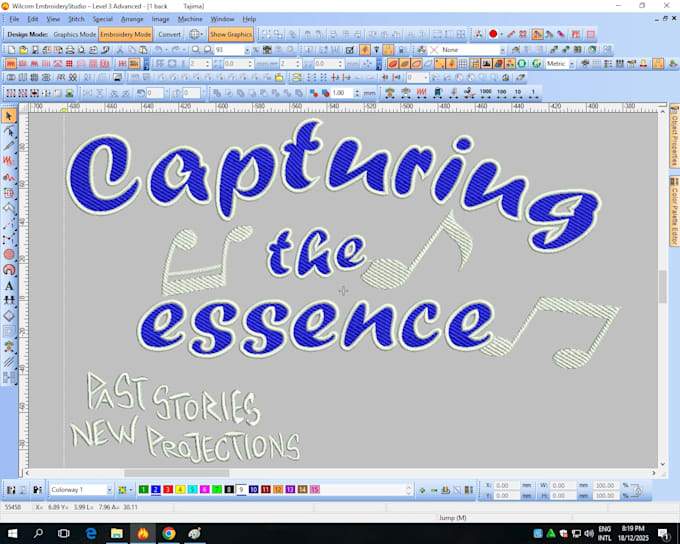The image size is (680, 544).
Task: Click the red record circle icon
Action: [493, 34]
